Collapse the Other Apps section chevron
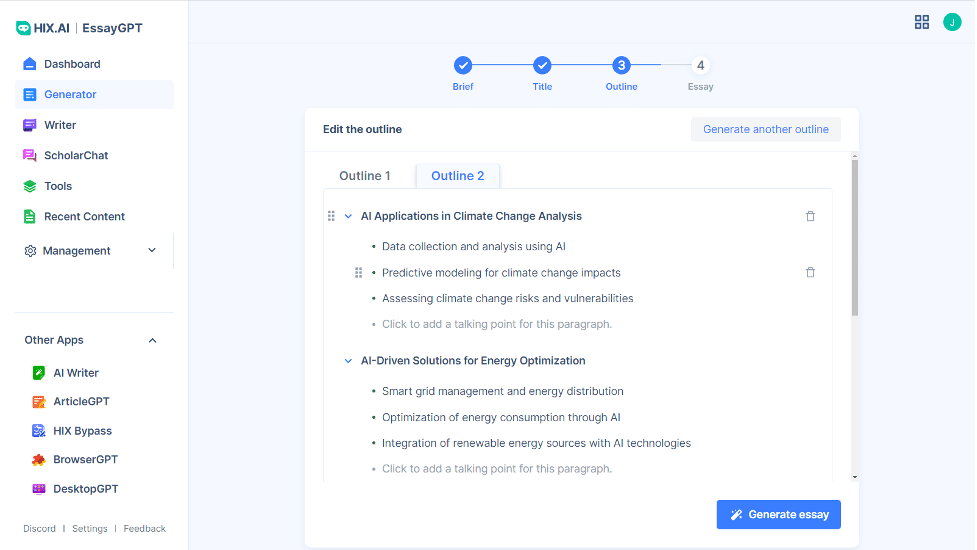The width and height of the screenshot is (977, 550). 153,340
